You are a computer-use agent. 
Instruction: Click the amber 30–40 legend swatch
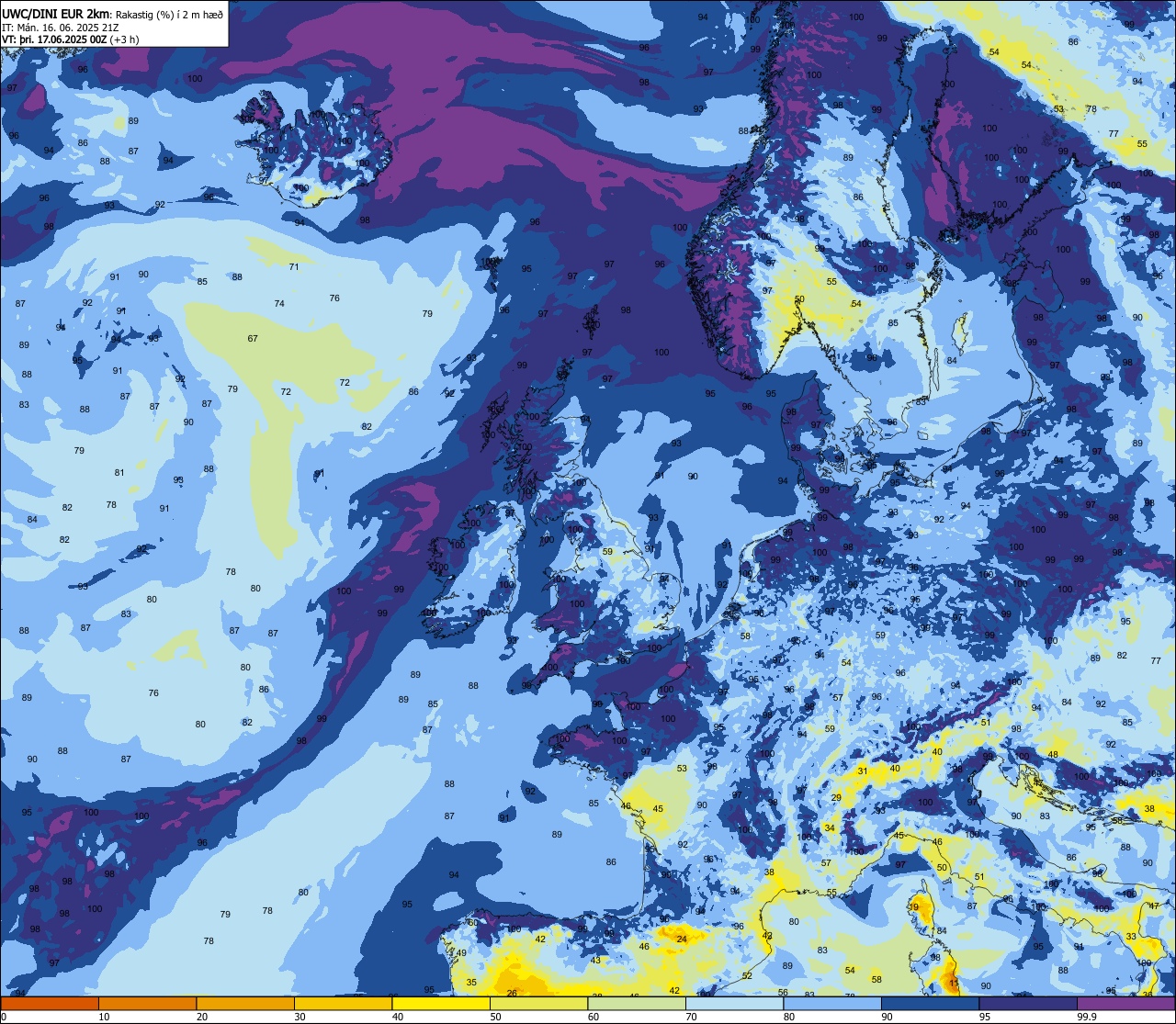[x=343, y=1003]
